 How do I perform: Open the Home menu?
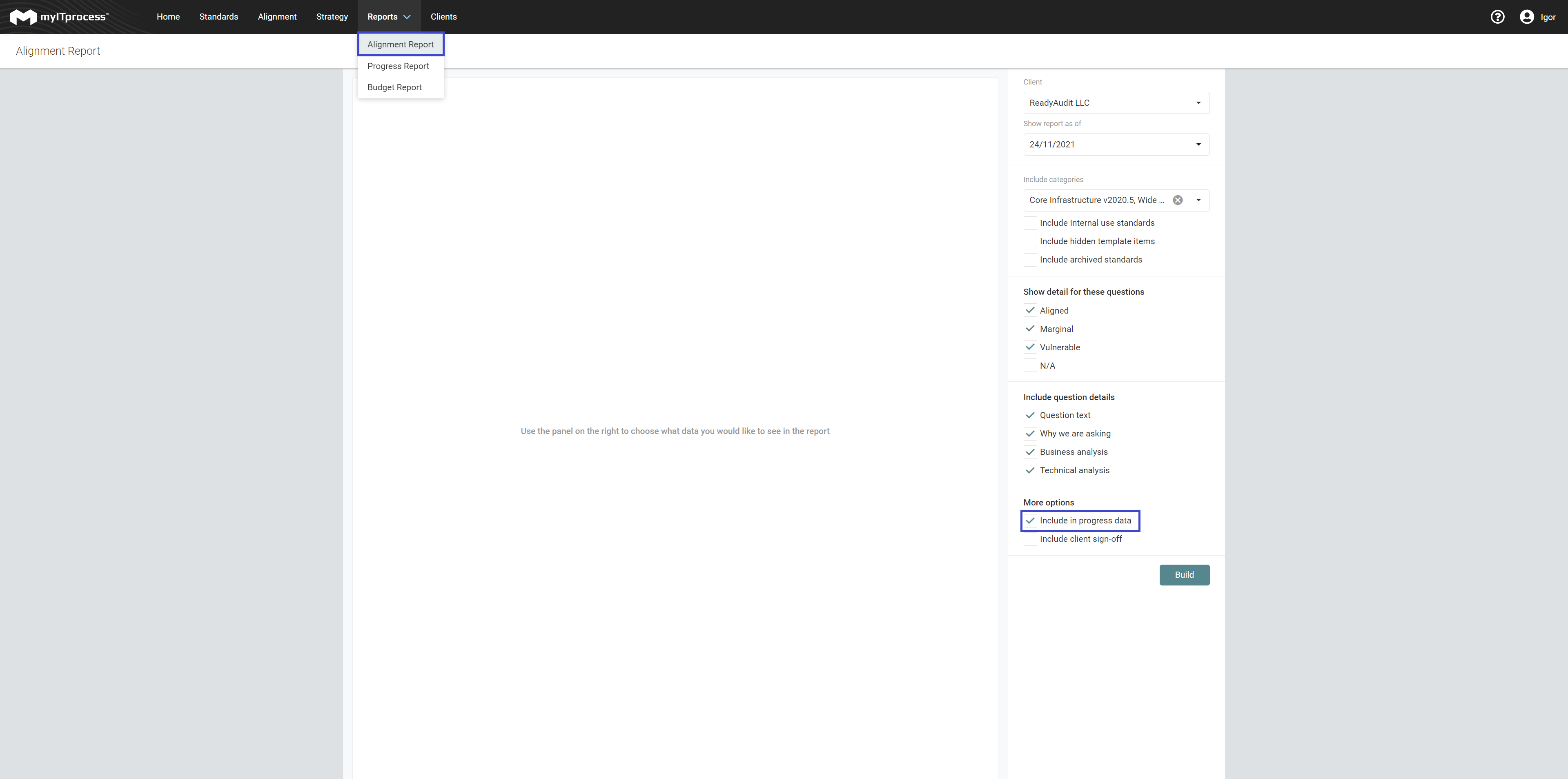pyautogui.click(x=168, y=17)
